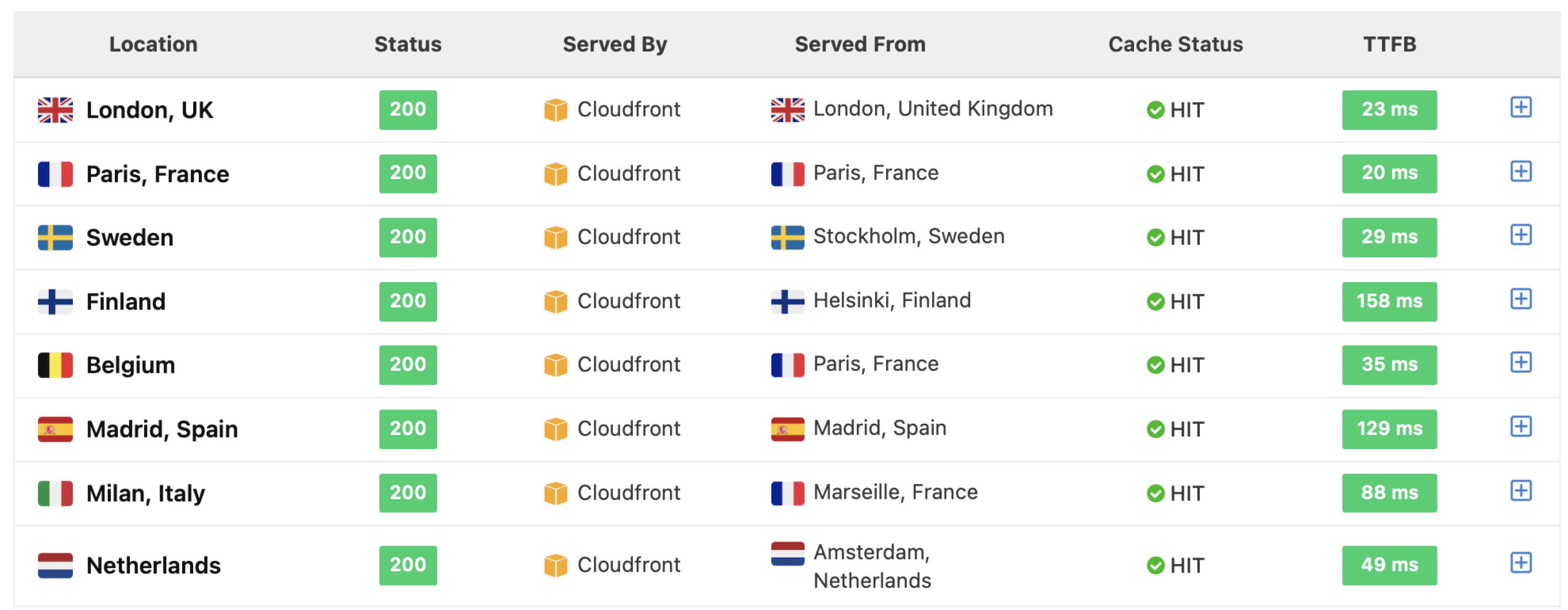Select the Madrid, Spain location name
The height and width of the screenshot is (610, 1568).
pos(162,429)
